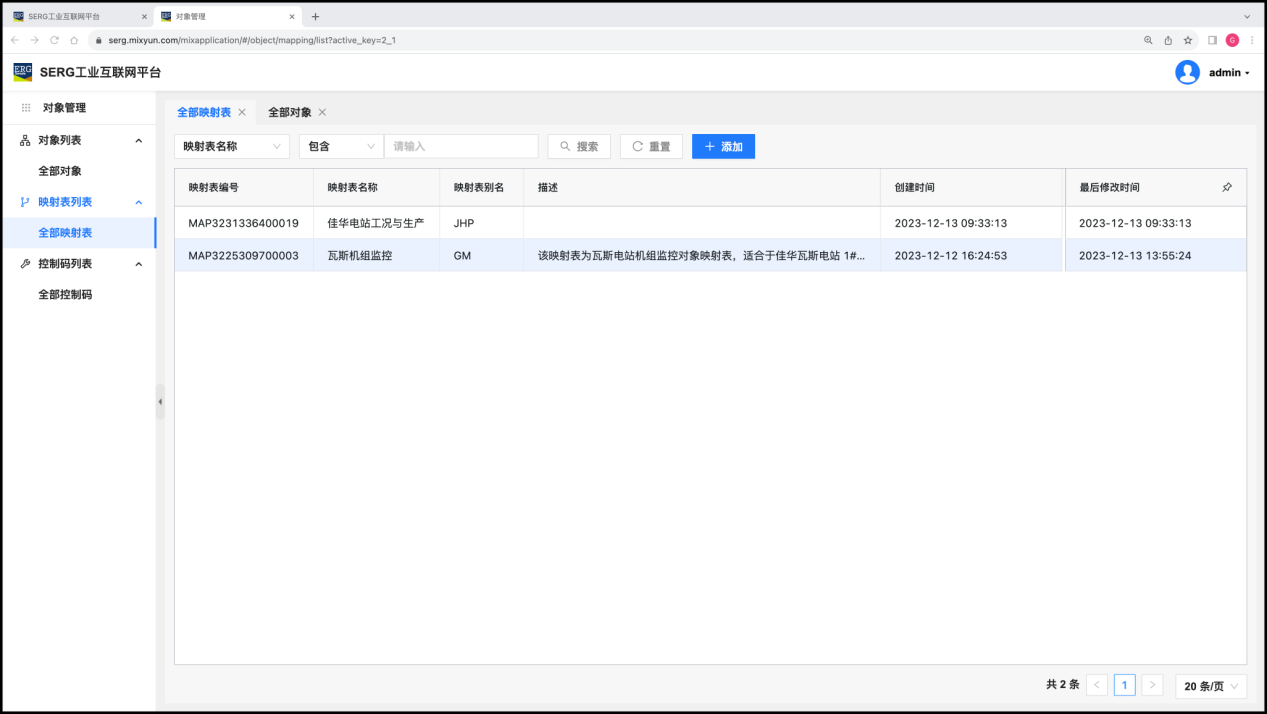Screen dimensions: 1267x714
Task: Close the 全部对象 tab
Action: [322, 112]
